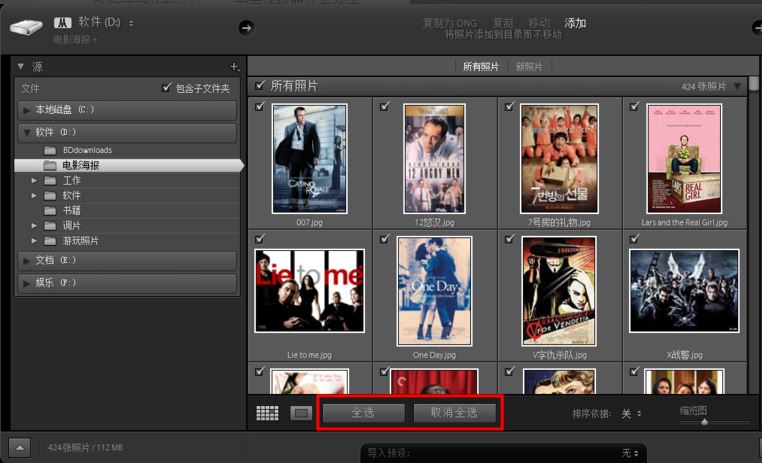Choose the 复制为 DNG import mode

450,23
